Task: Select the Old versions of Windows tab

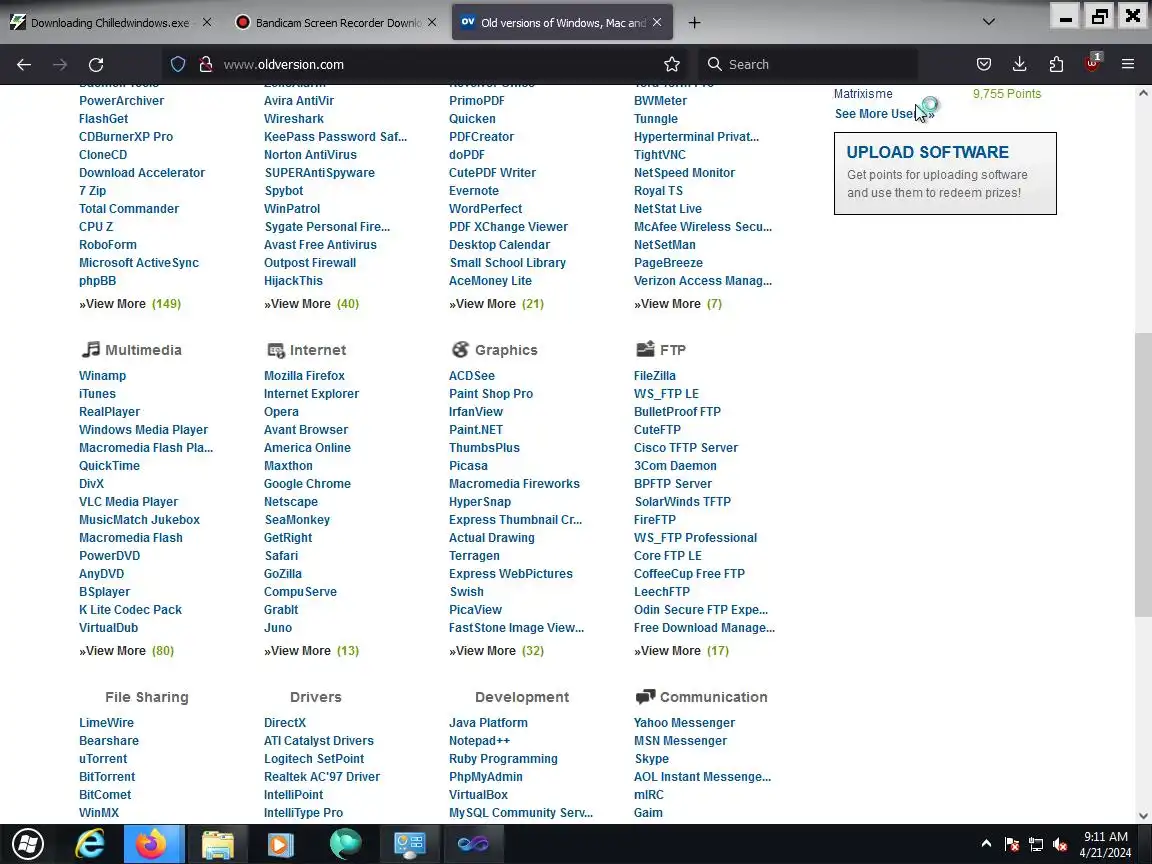Action: point(561,23)
